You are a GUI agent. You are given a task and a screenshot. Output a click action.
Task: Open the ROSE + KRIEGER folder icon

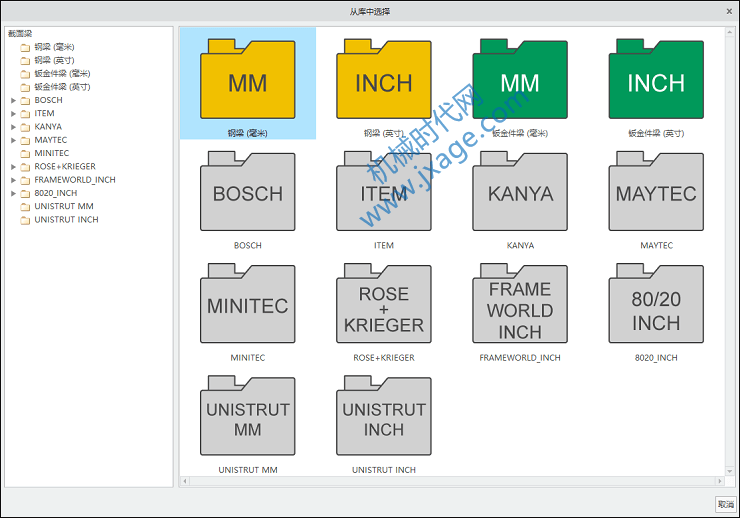[384, 303]
